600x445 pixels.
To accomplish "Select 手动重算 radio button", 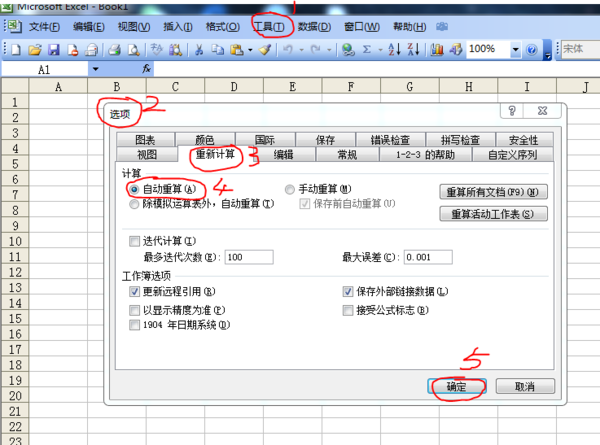I will click(290, 189).
